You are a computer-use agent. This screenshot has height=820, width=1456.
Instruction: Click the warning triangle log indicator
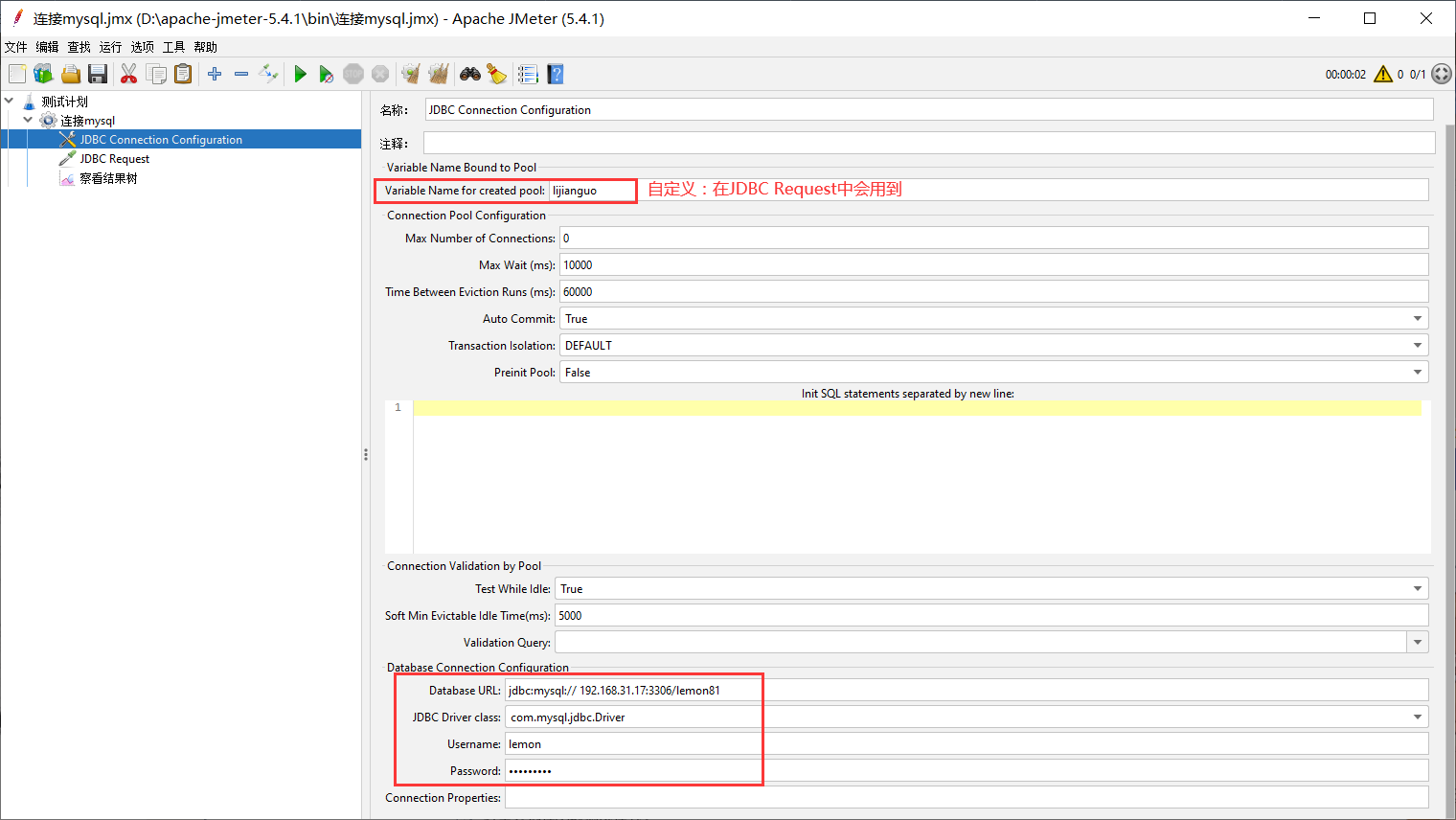click(x=1383, y=75)
